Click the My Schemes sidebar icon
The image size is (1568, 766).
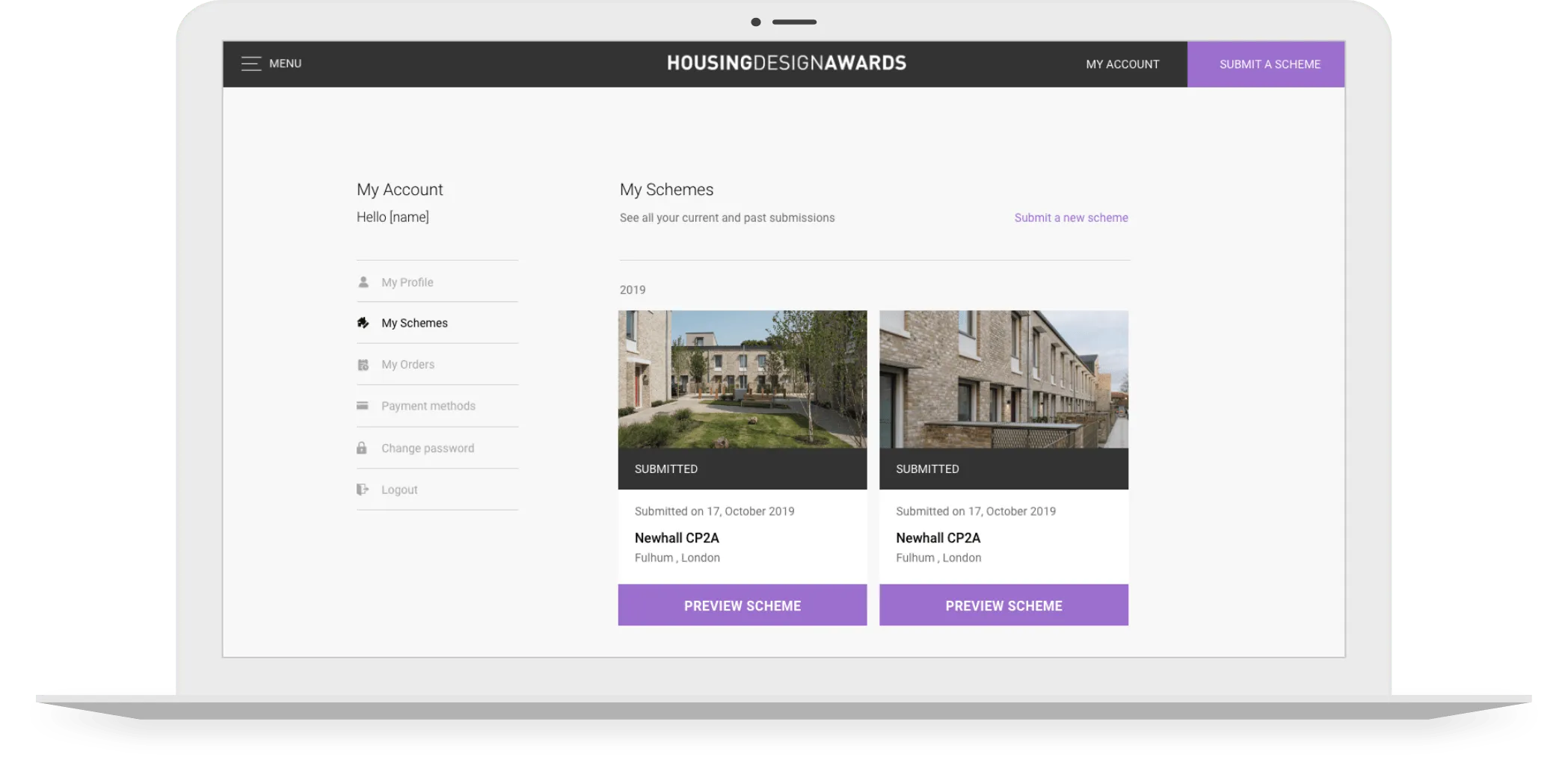363,323
